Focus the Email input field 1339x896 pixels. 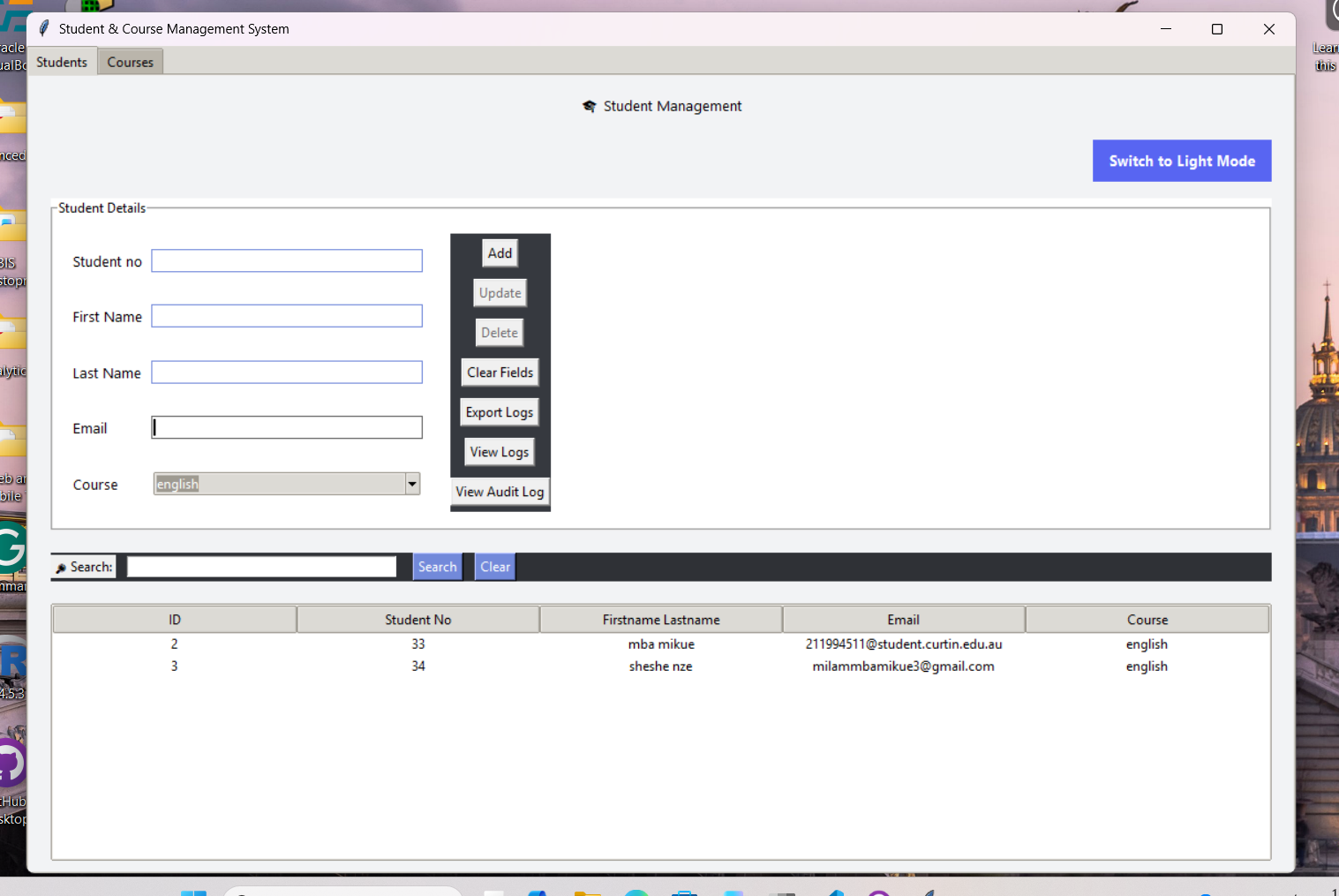pos(287,427)
